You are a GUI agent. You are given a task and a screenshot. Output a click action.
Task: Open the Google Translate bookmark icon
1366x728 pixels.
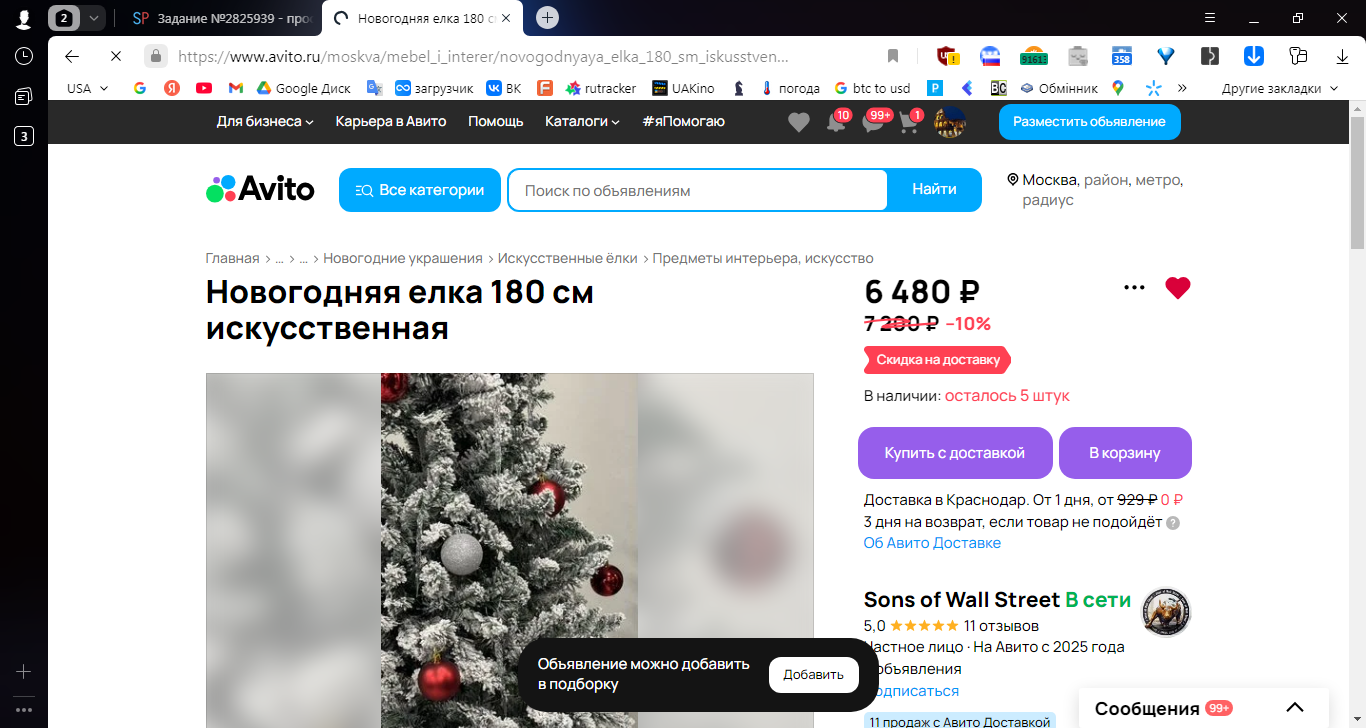click(x=374, y=88)
